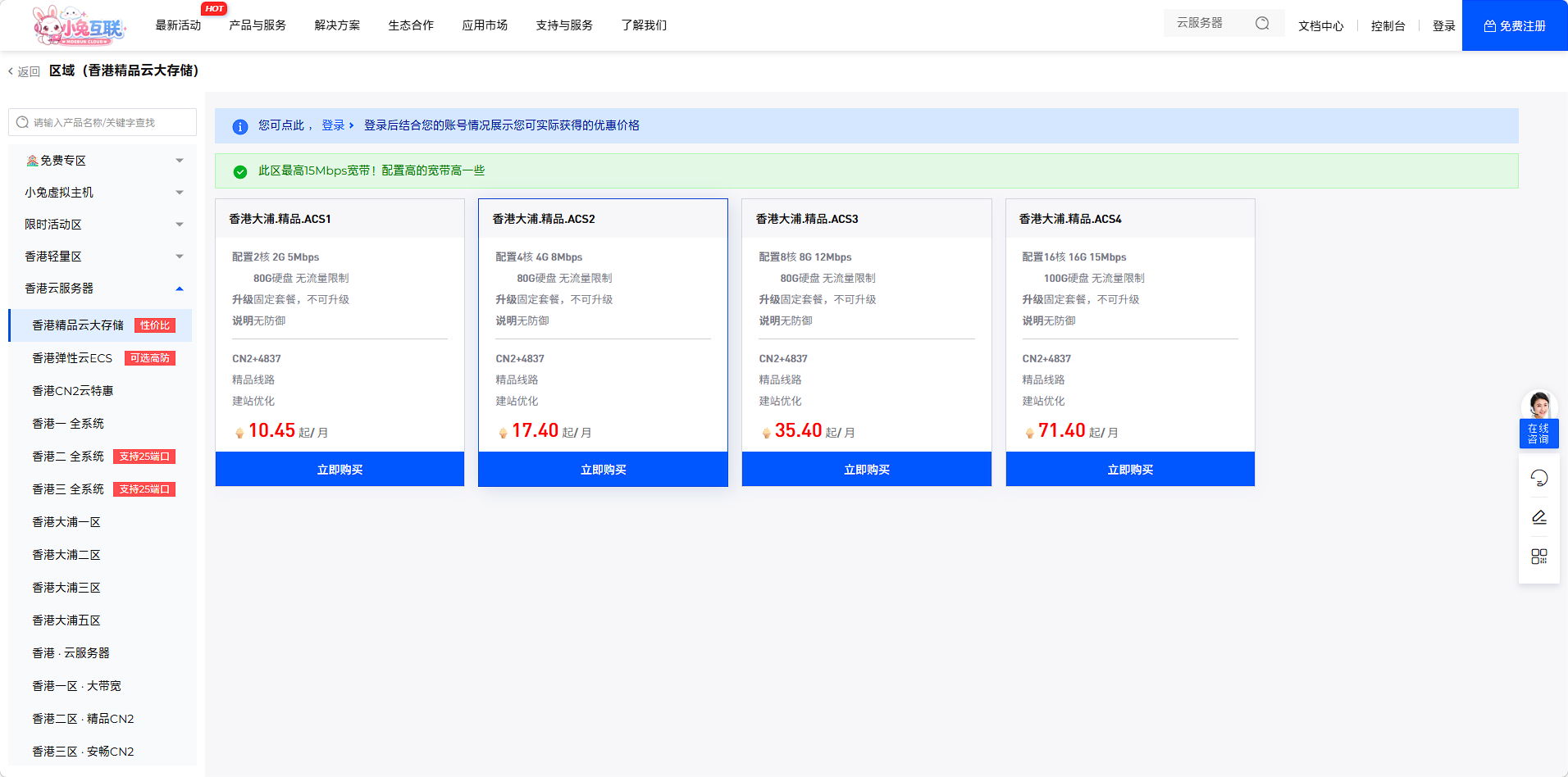Select 香港弹性云ECS in the sidebar
The height and width of the screenshot is (777, 1568).
point(72,358)
